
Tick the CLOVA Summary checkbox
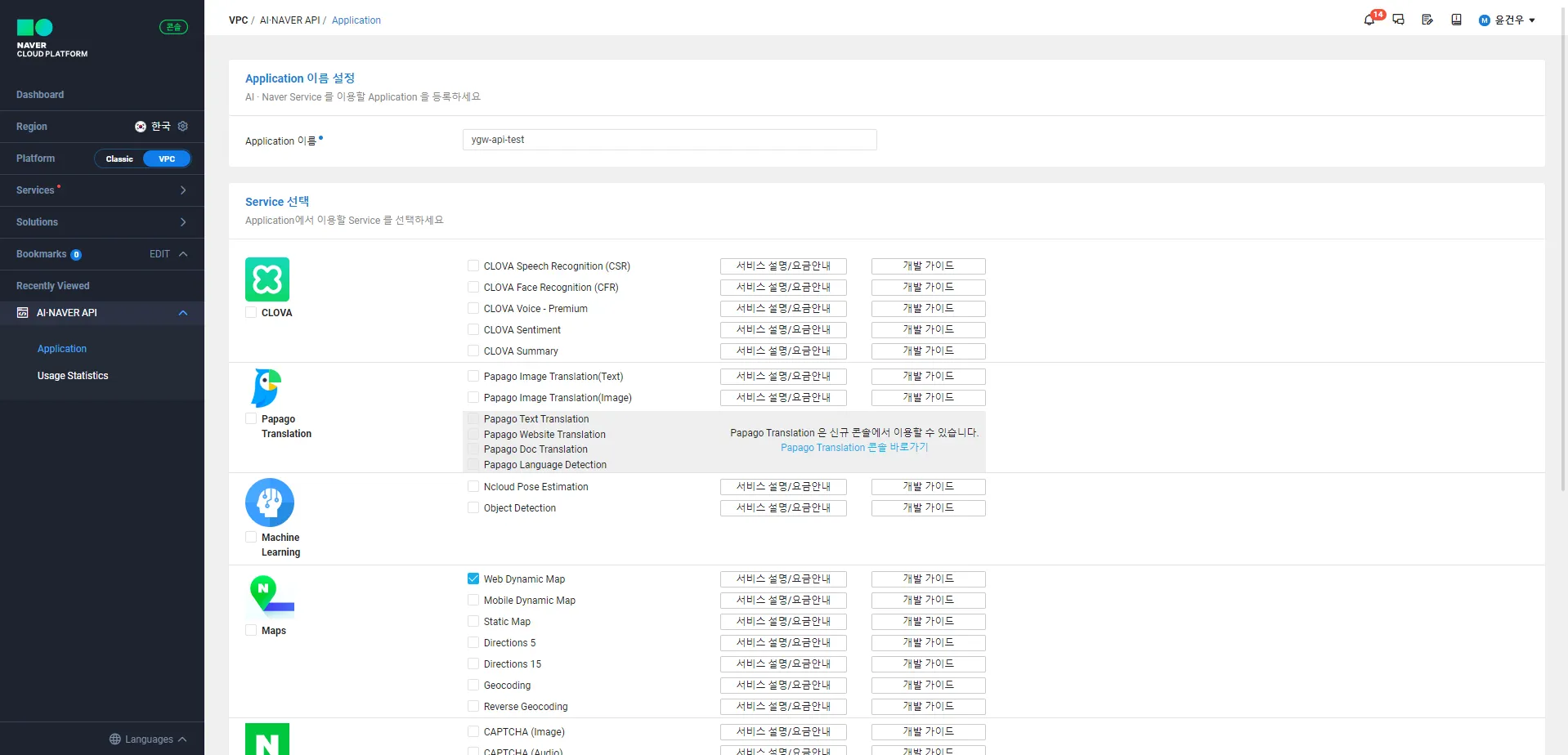pyautogui.click(x=473, y=351)
